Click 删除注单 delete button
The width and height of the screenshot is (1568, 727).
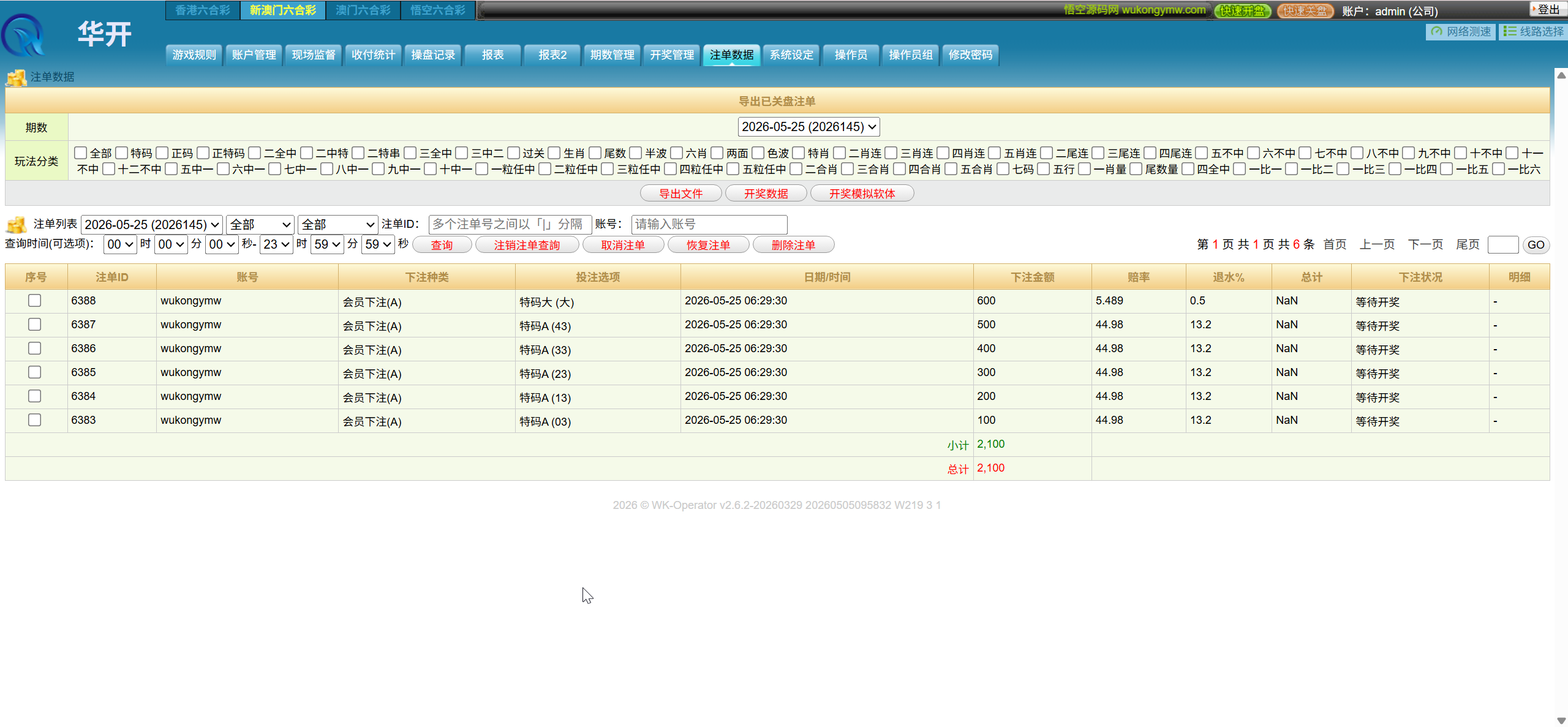(x=794, y=245)
